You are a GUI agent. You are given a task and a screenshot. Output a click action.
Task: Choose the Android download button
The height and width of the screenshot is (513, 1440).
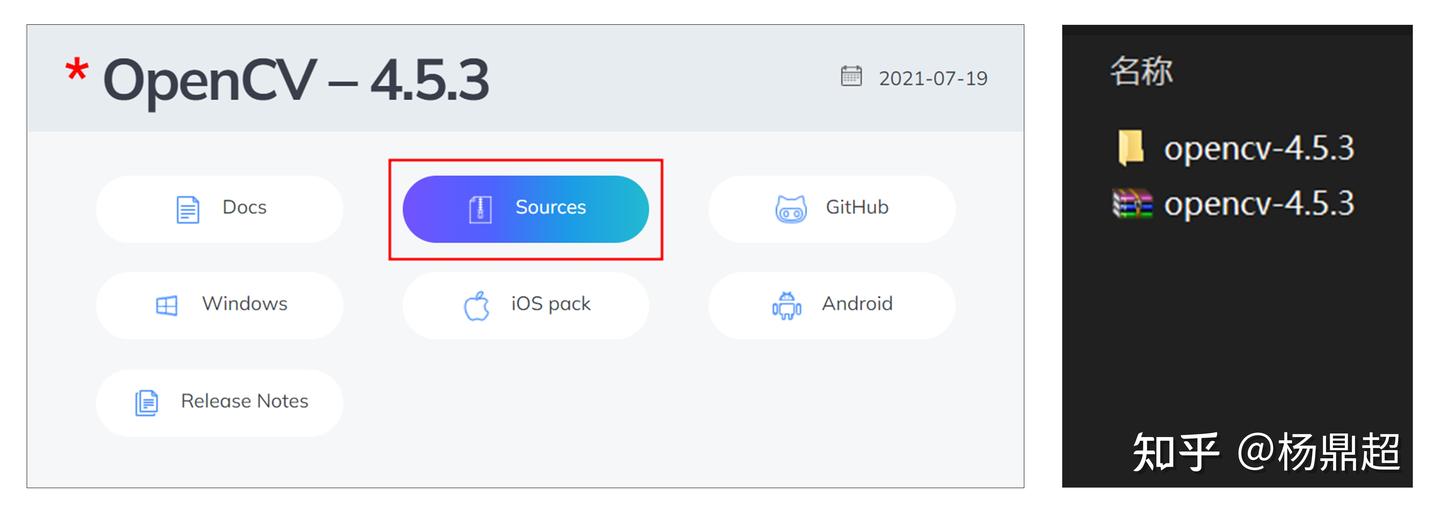click(x=832, y=304)
